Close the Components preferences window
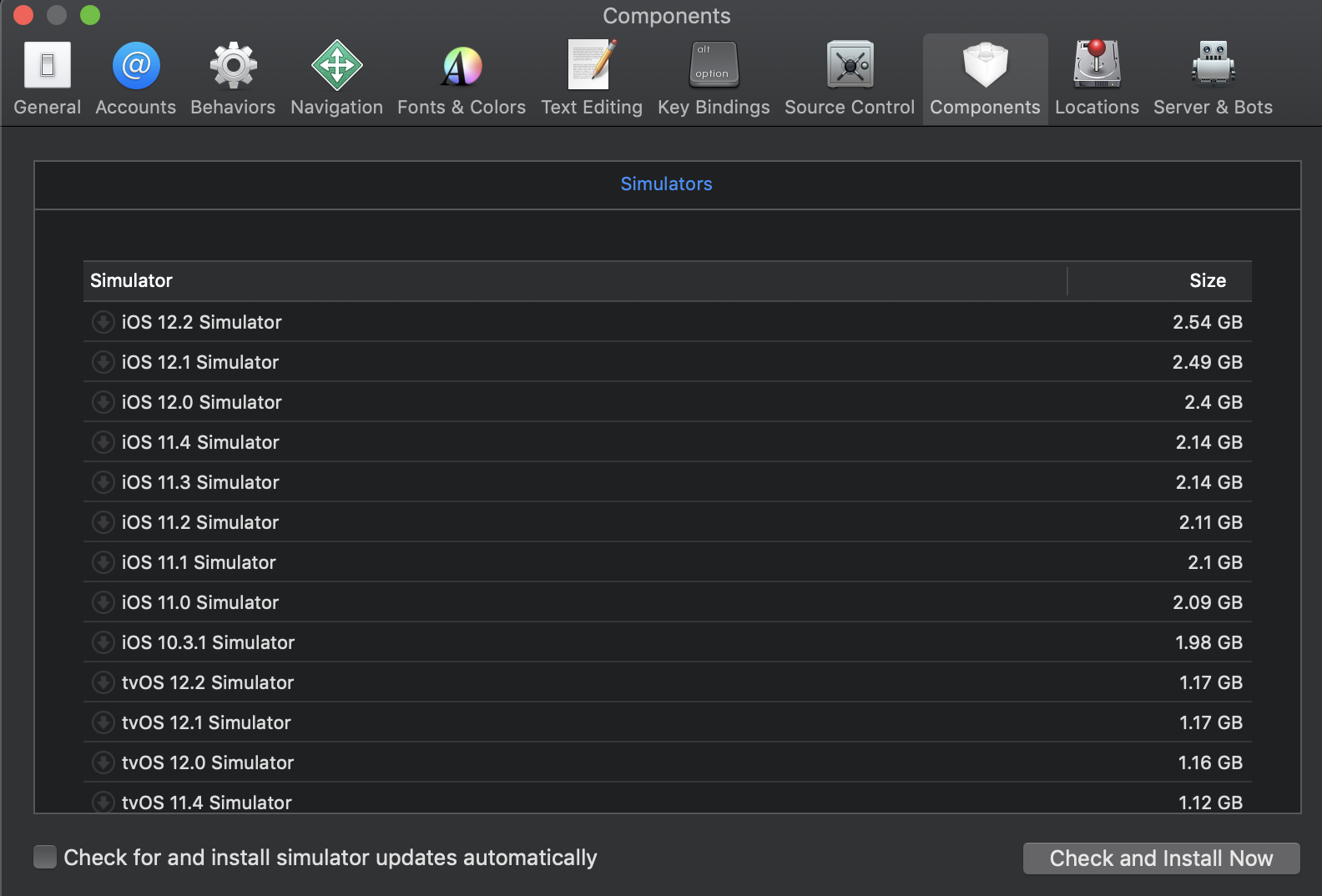 (x=23, y=15)
